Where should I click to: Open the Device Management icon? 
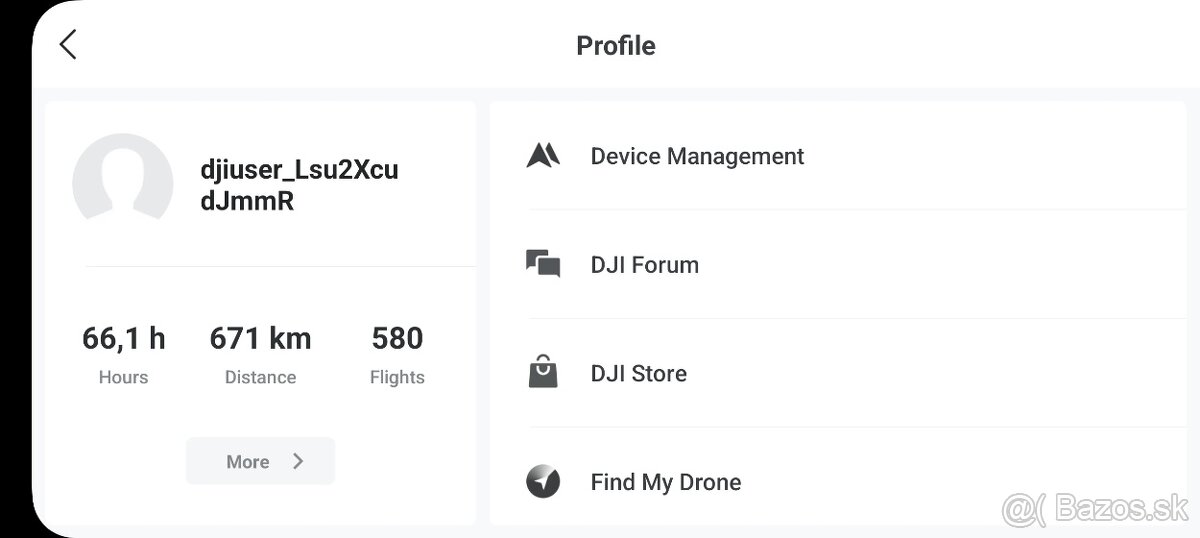[x=543, y=156]
